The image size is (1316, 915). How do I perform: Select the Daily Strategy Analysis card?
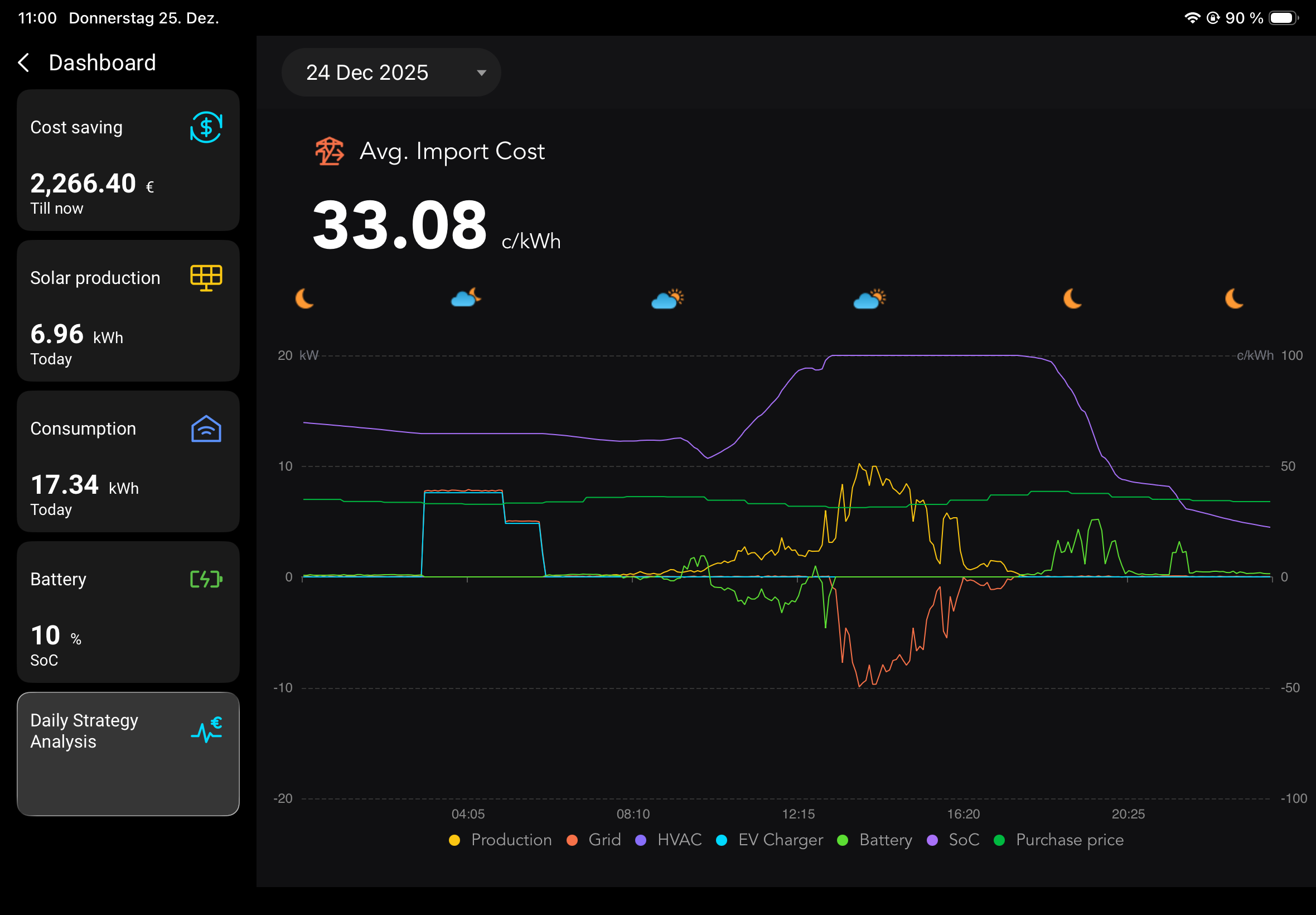(x=128, y=754)
